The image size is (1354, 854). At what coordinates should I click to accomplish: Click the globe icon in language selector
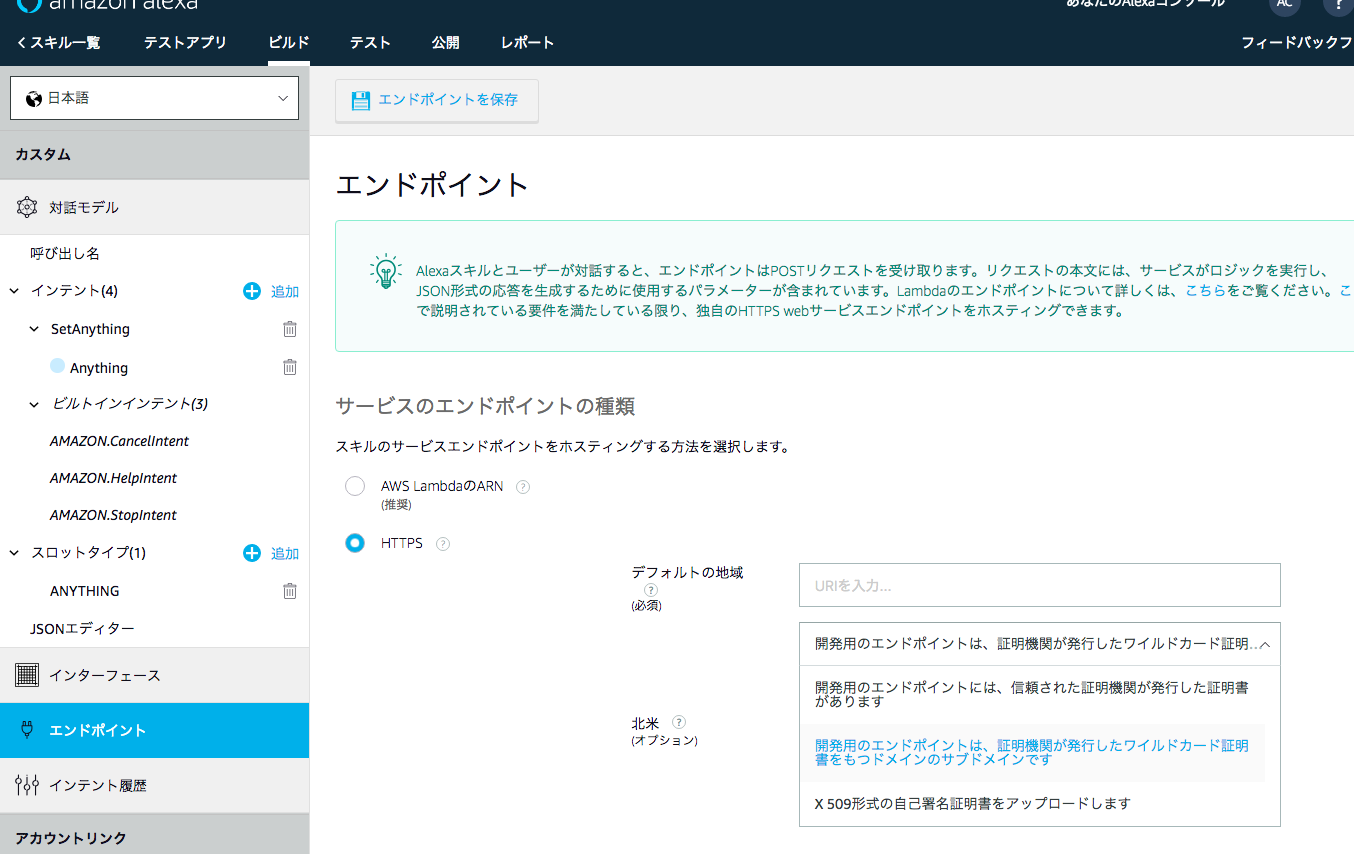coord(34,98)
